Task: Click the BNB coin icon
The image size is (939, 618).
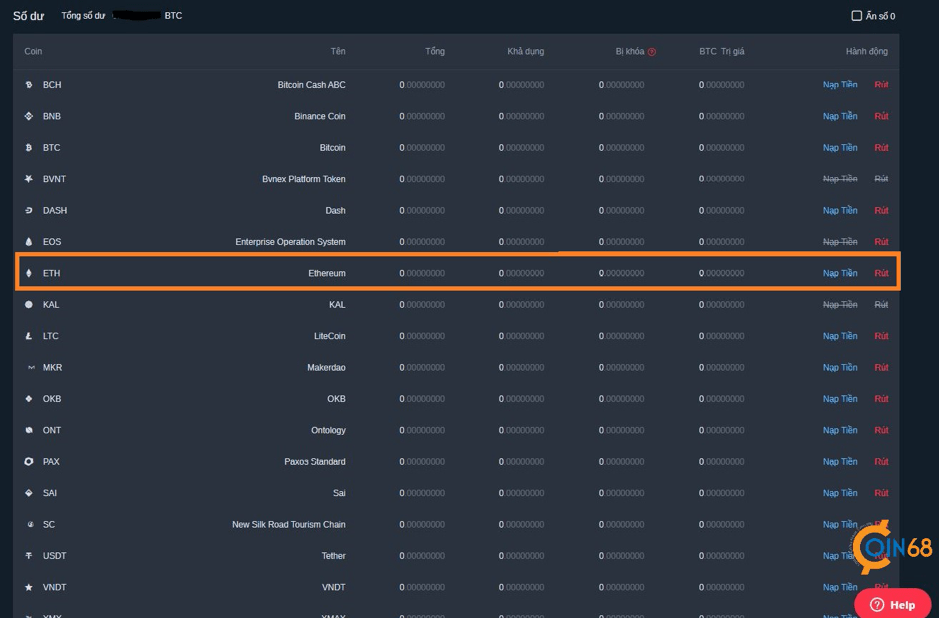Action: coord(29,116)
